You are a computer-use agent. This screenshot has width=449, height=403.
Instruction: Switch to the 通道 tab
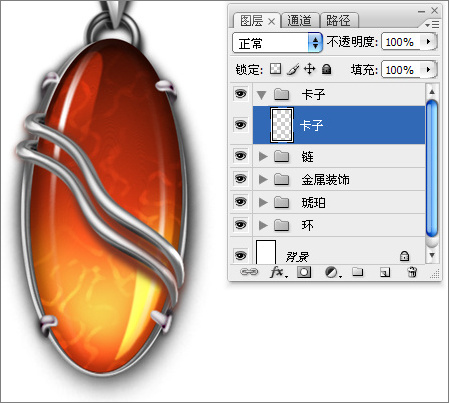[299, 21]
